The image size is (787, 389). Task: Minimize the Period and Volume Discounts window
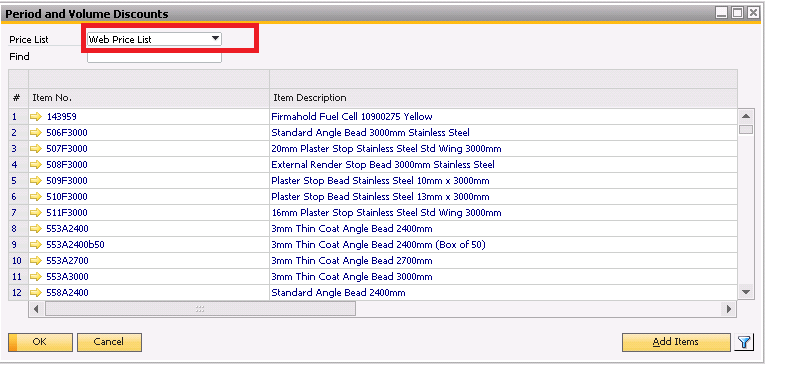click(x=721, y=13)
